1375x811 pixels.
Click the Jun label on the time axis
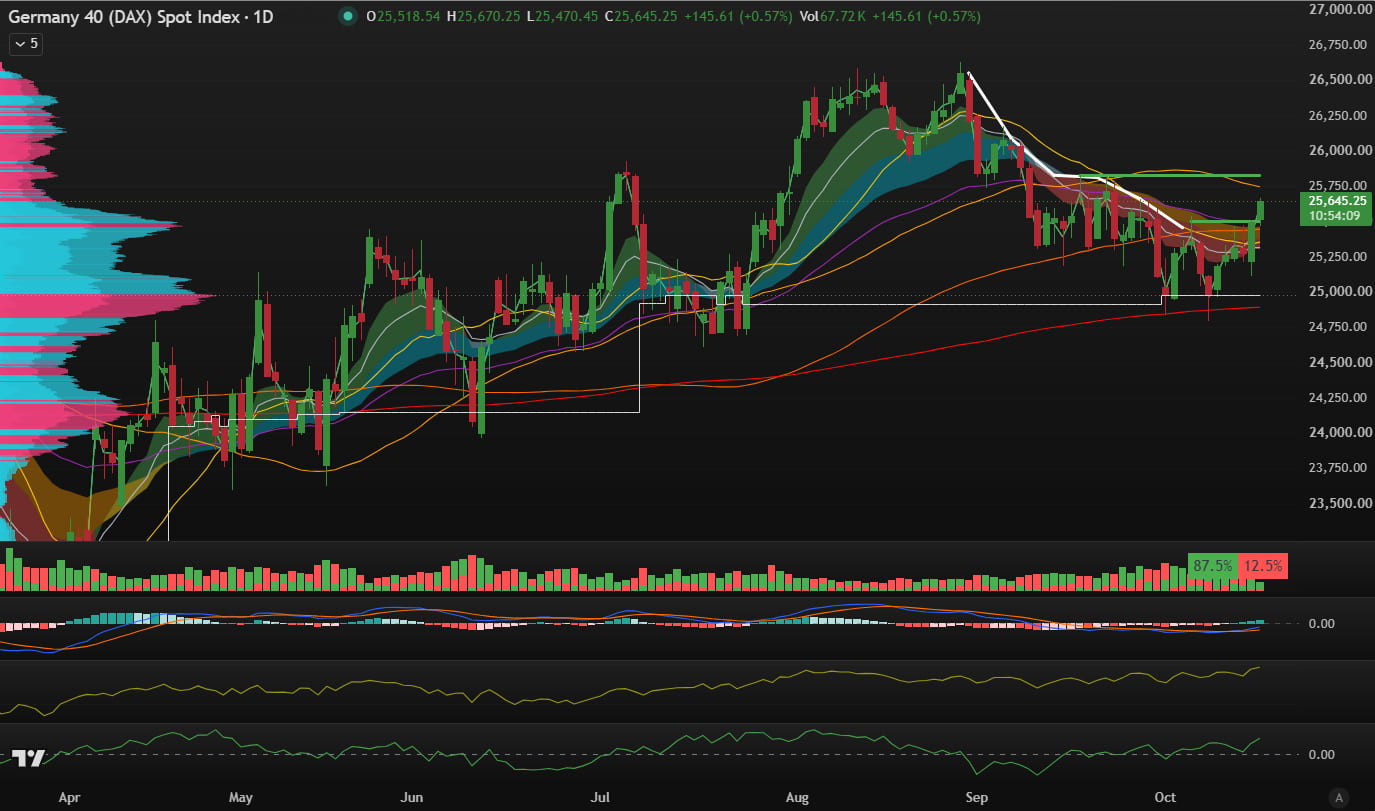click(x=411, y=798)
